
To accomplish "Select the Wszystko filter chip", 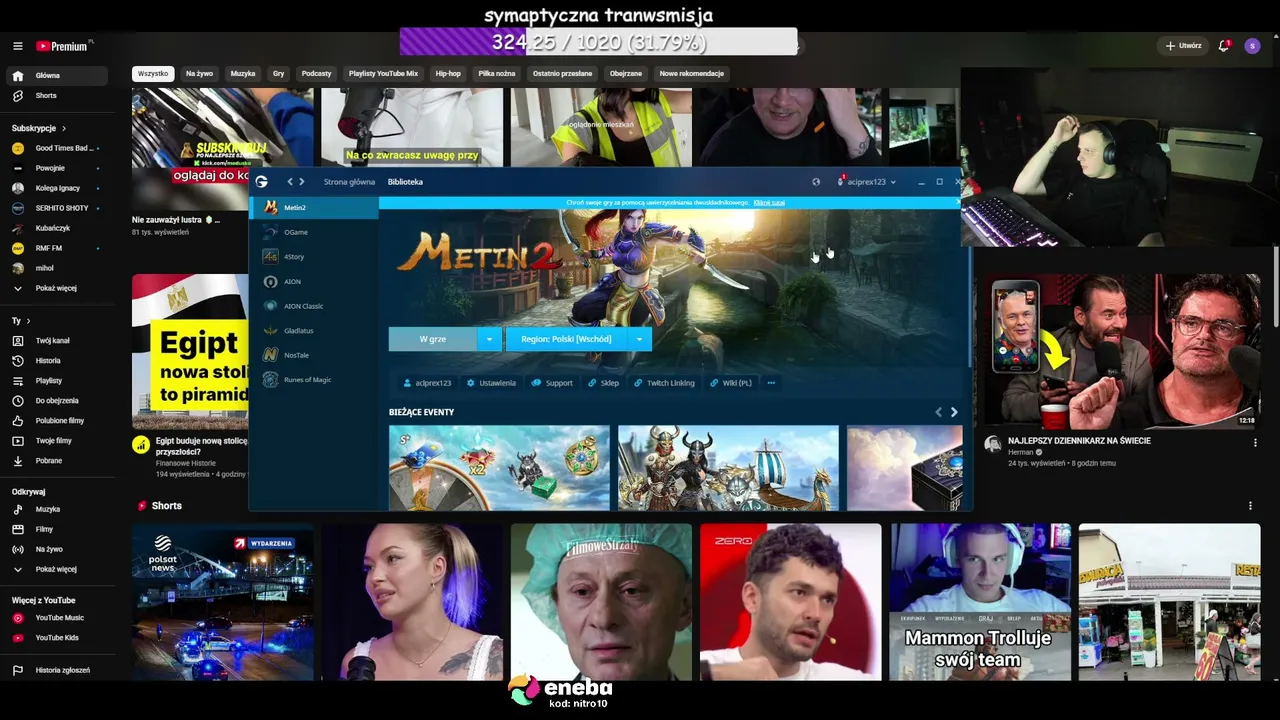I will point(153,74).
